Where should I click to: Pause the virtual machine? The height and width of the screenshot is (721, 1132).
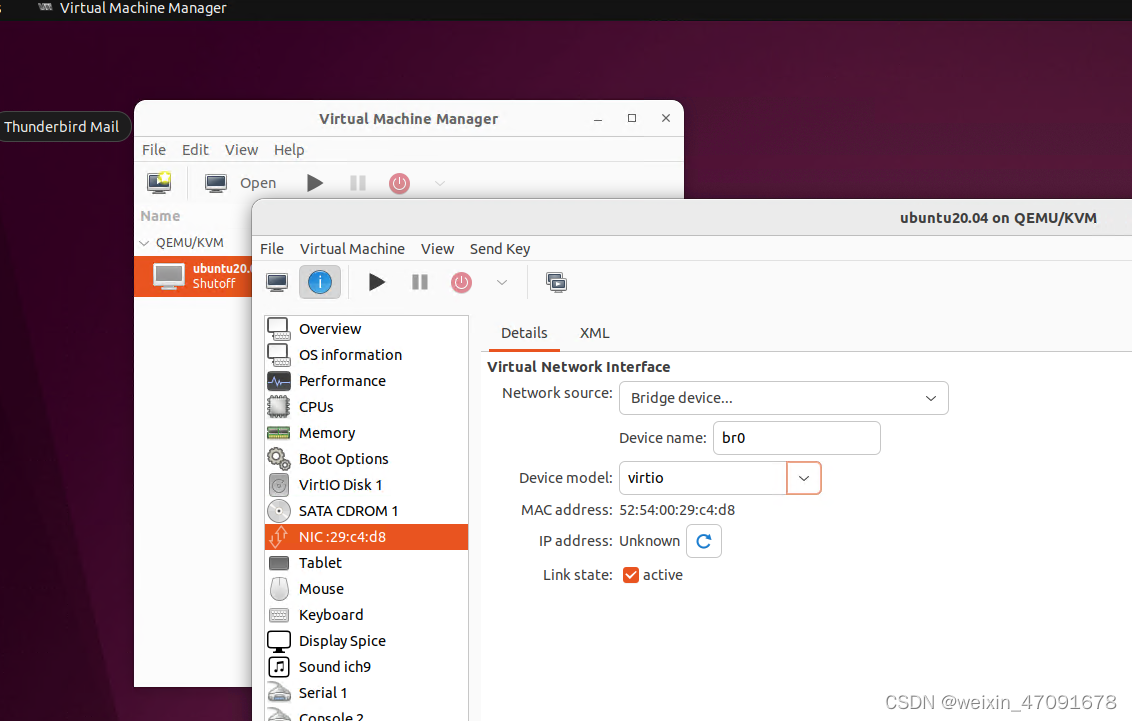point(419,282)
